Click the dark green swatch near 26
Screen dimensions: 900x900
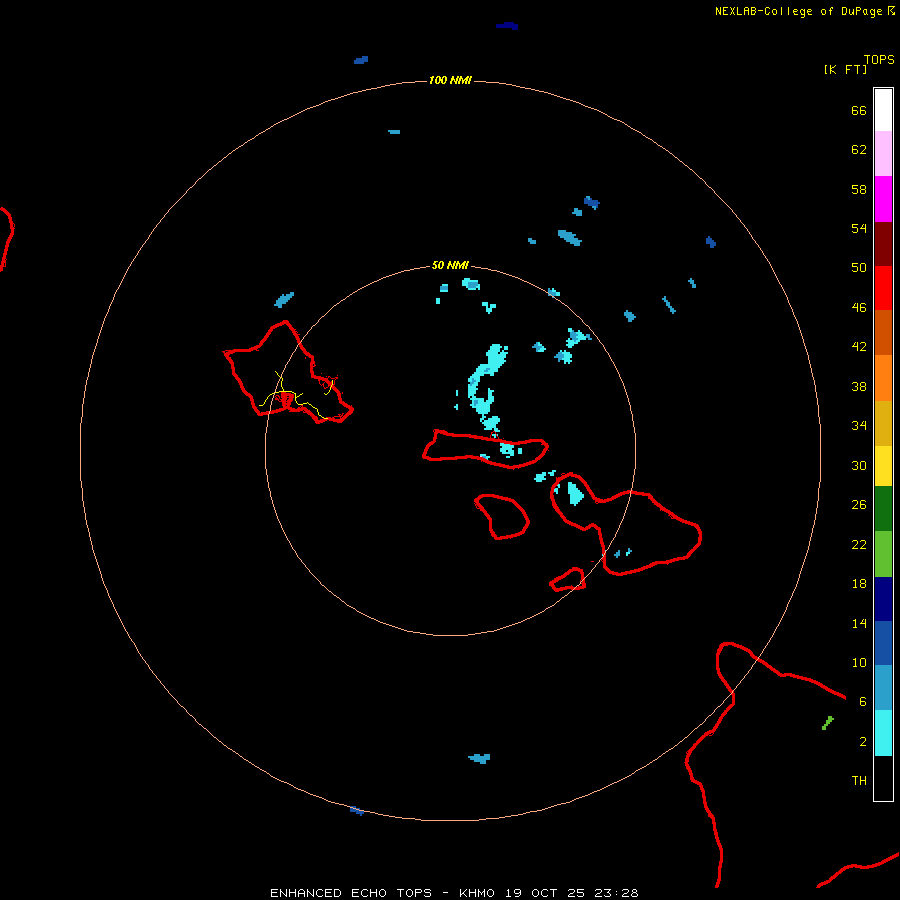coord(883,509)
